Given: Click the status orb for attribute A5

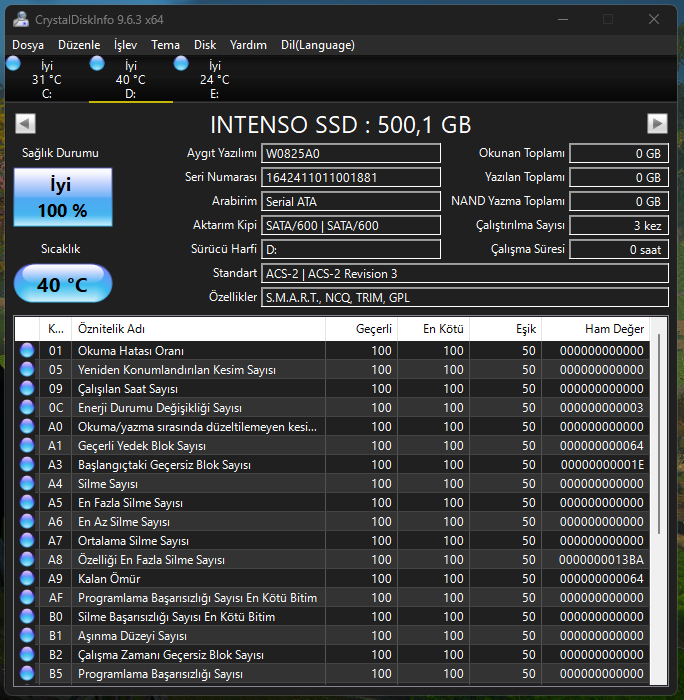Looking at the screenshot, I should pos(27,503).
